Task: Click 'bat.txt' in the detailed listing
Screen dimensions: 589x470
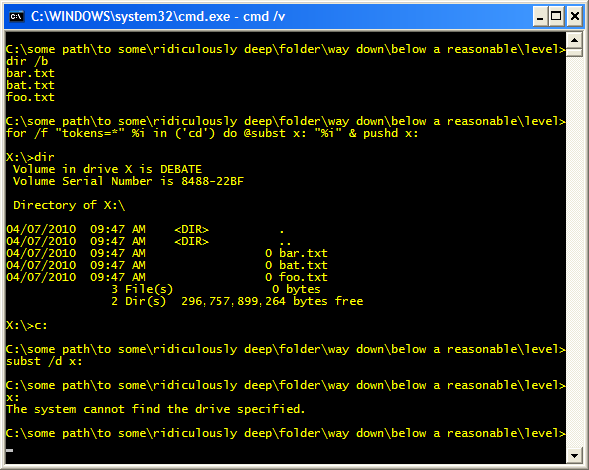Action: coord(303,265)
